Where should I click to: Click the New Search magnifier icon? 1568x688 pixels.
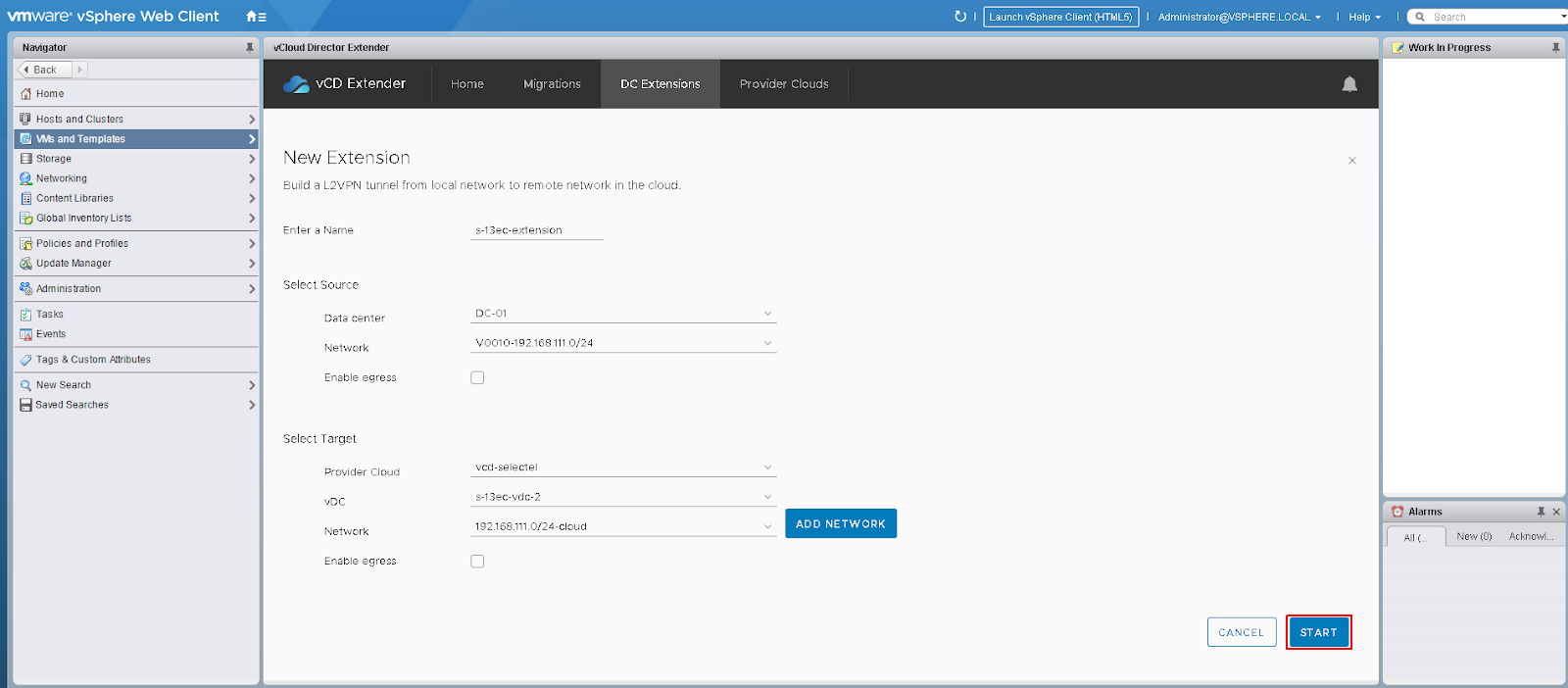(25, 385)
